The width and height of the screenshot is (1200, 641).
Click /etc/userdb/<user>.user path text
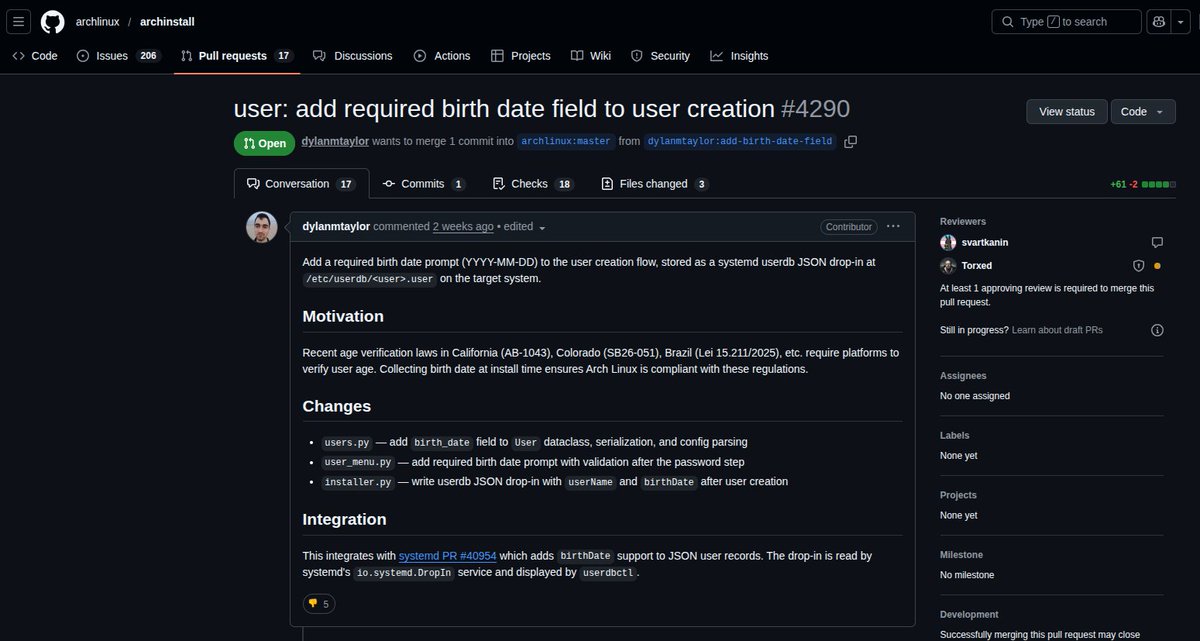(370, 279)
